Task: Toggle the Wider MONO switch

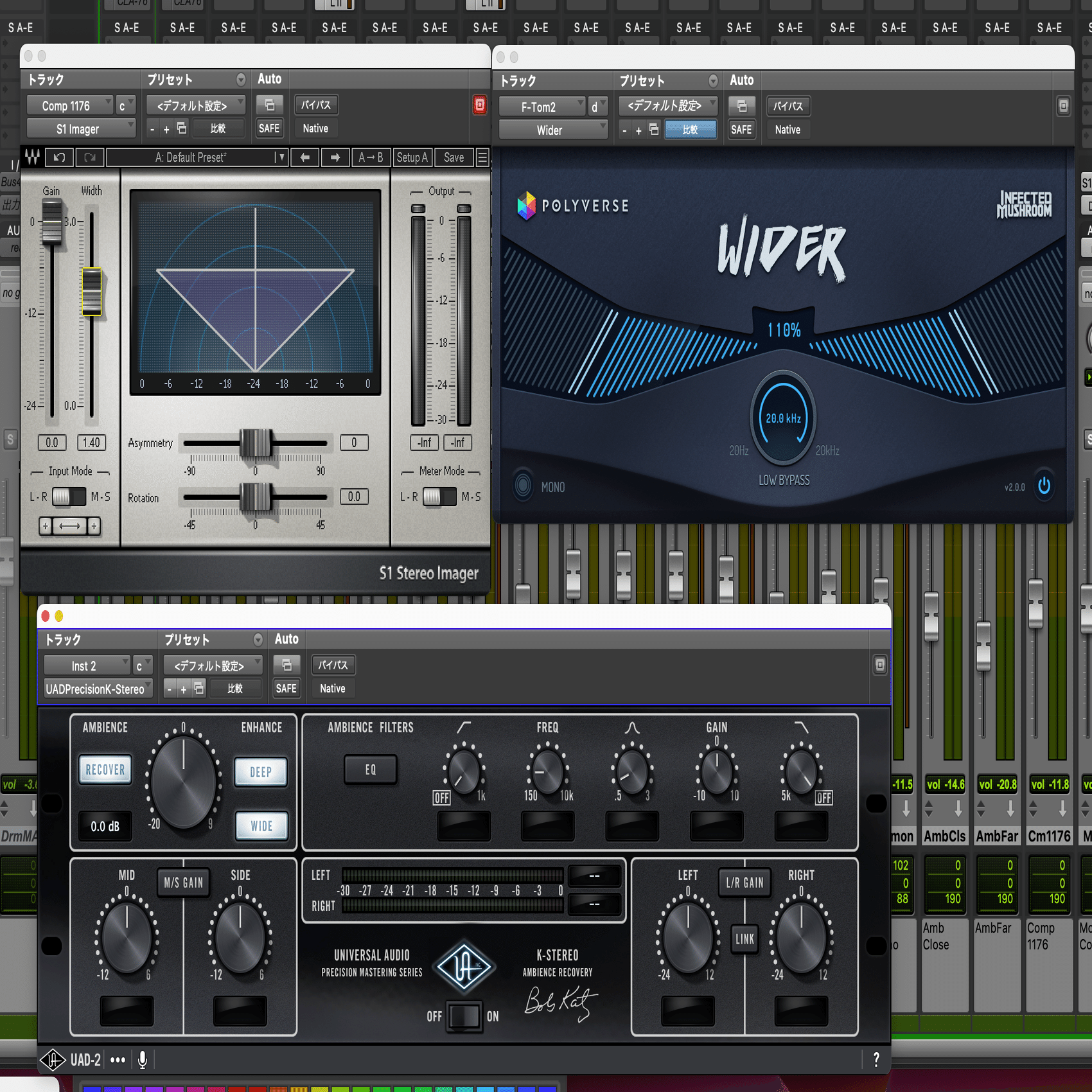Action: pos(523,486)
